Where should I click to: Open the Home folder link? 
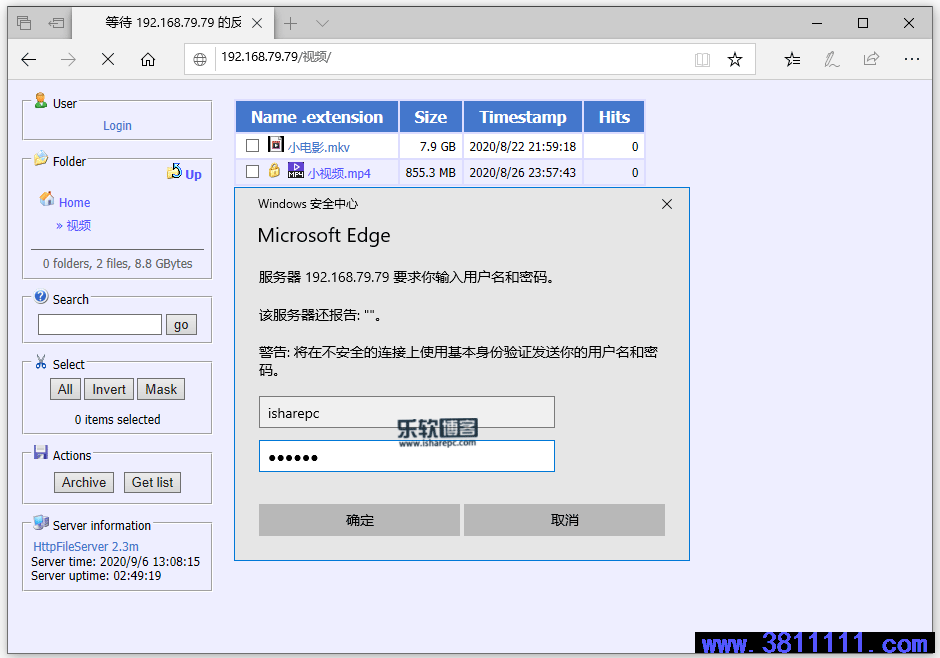(x=74, y=203)
